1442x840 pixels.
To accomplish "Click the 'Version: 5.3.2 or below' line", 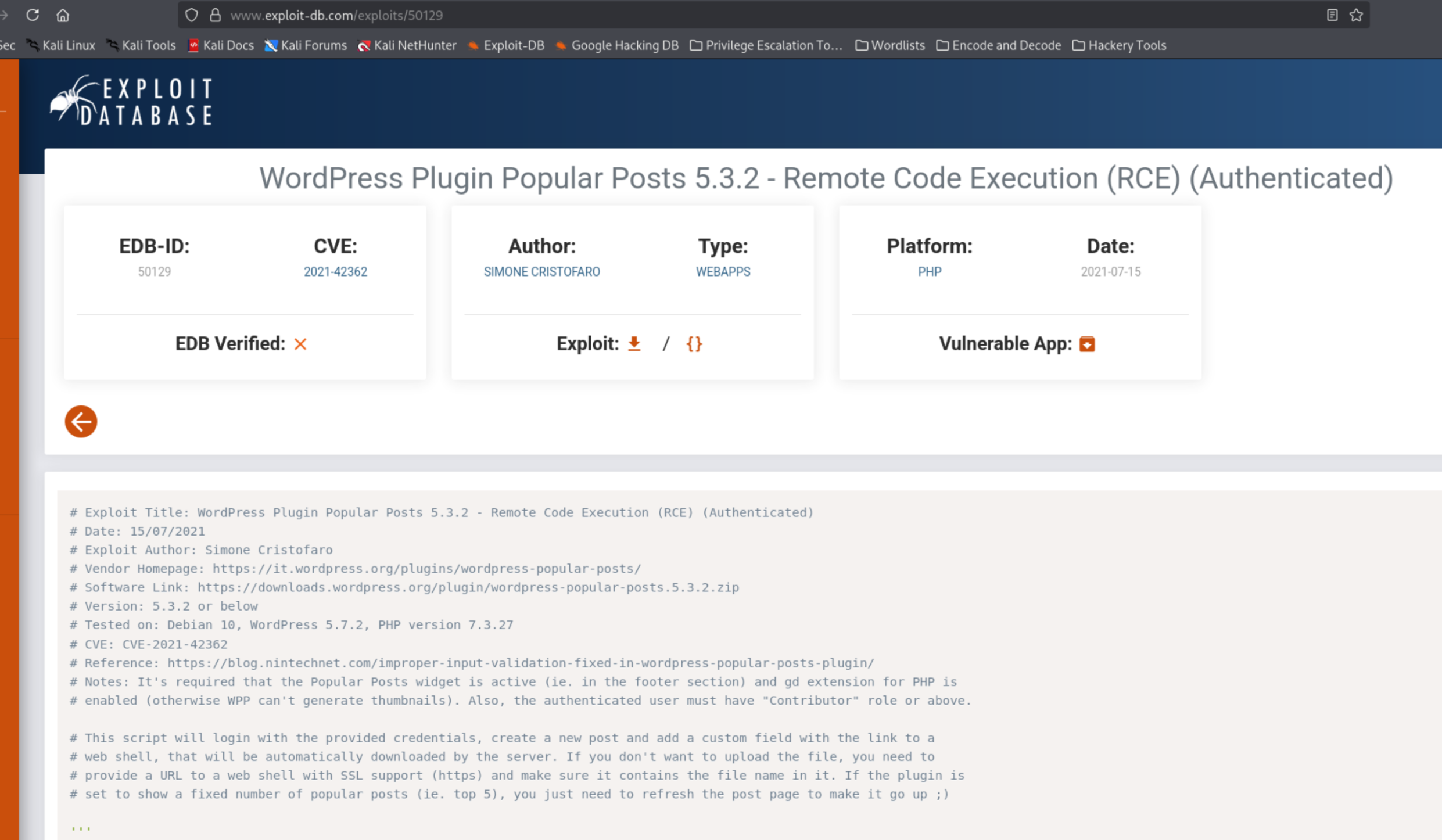I will pos(163,606).
